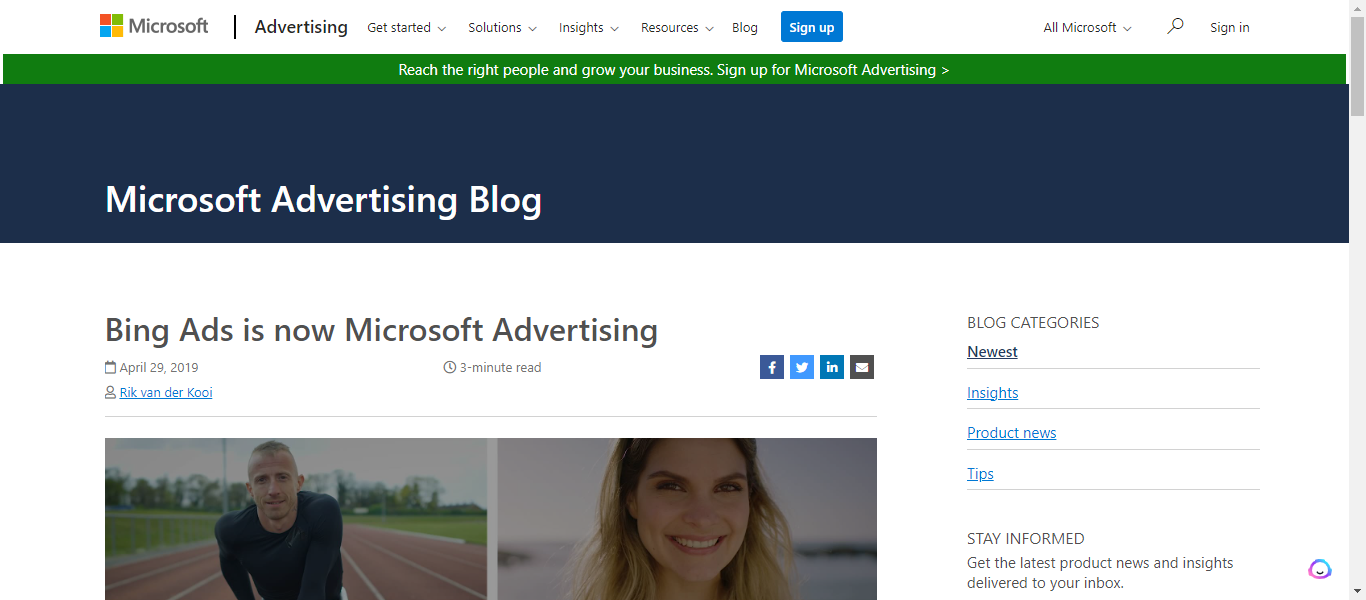This screenshot has height=600, width=1366.
Task: Expand the Resources menu
Action: coord(677,27)
